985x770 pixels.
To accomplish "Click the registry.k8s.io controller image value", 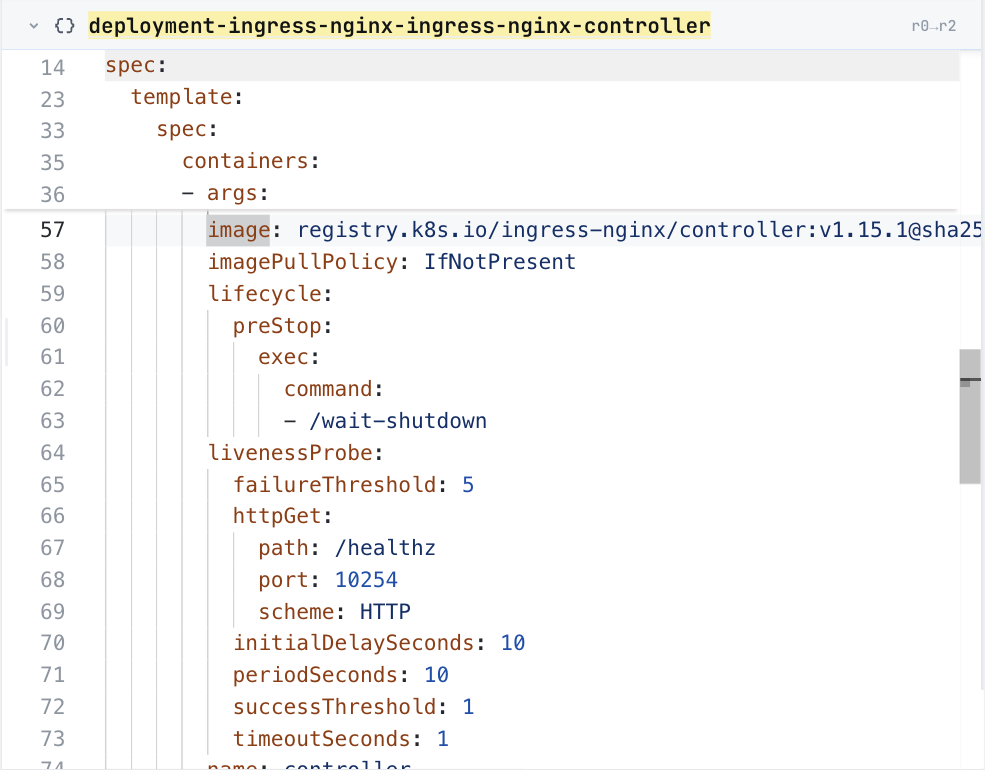I will click(x=639, y=230).
